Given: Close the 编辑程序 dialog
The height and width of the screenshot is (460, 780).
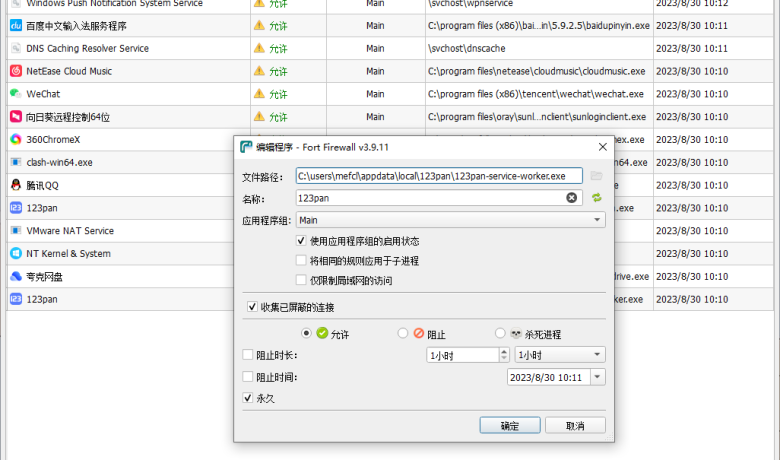Looking at the screenshot, I should click(x=602, y=147).
